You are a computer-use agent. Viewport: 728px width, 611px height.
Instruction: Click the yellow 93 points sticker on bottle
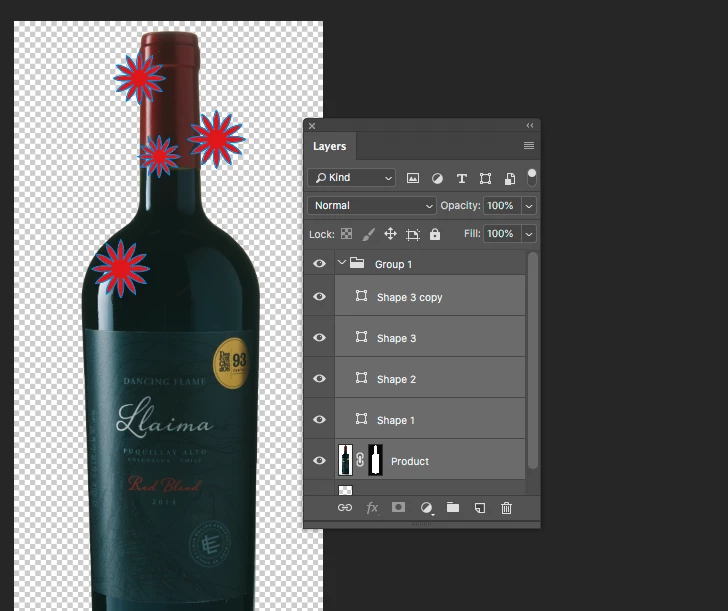231,363
